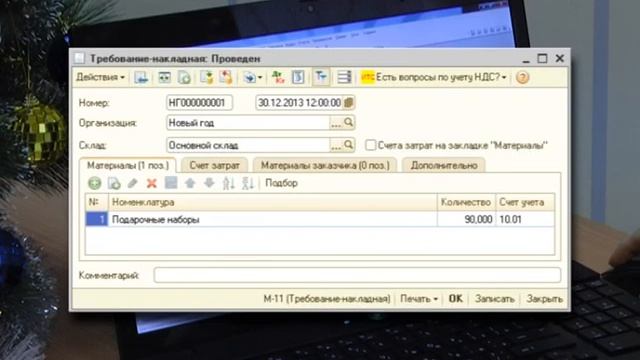
Task: Click the Номенклатура column header
Action: pyautogui.click(x=273, y=202)
